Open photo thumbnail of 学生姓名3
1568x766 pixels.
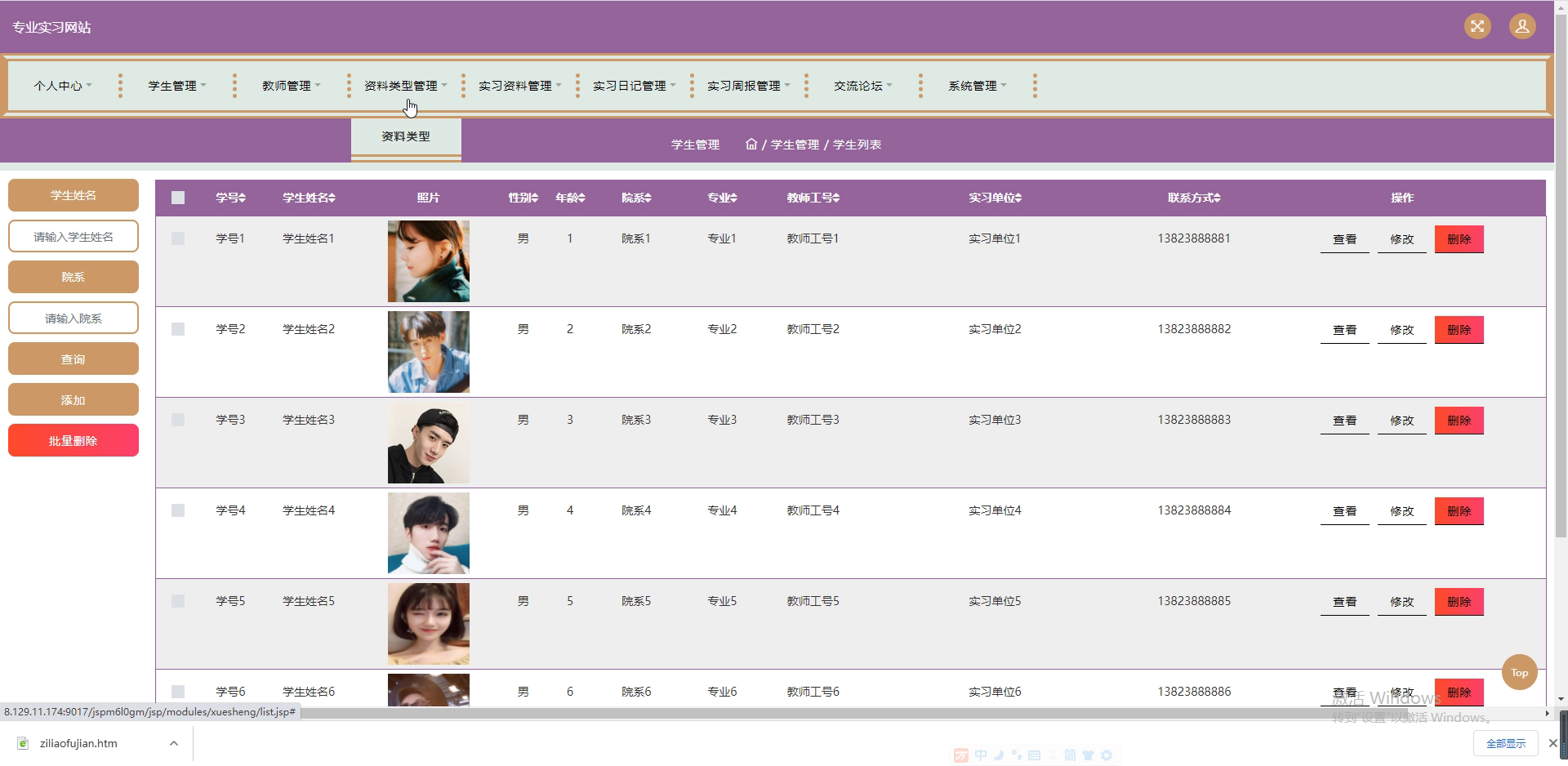429,443
